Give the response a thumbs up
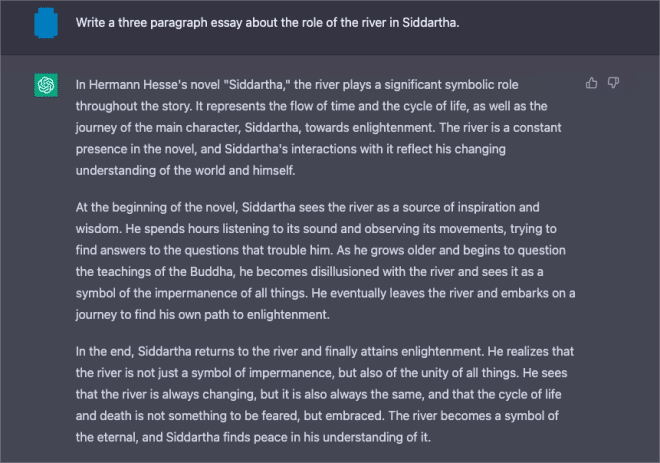Image resolution: width=660 pixels, height=463 pixels. (x=591, y=83)
